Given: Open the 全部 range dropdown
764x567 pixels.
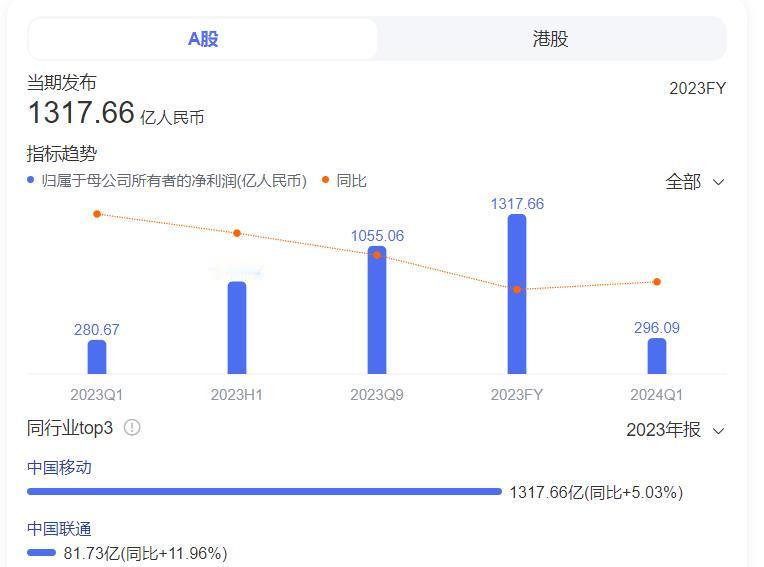Looking at the screenshot, I should (695, 182).
